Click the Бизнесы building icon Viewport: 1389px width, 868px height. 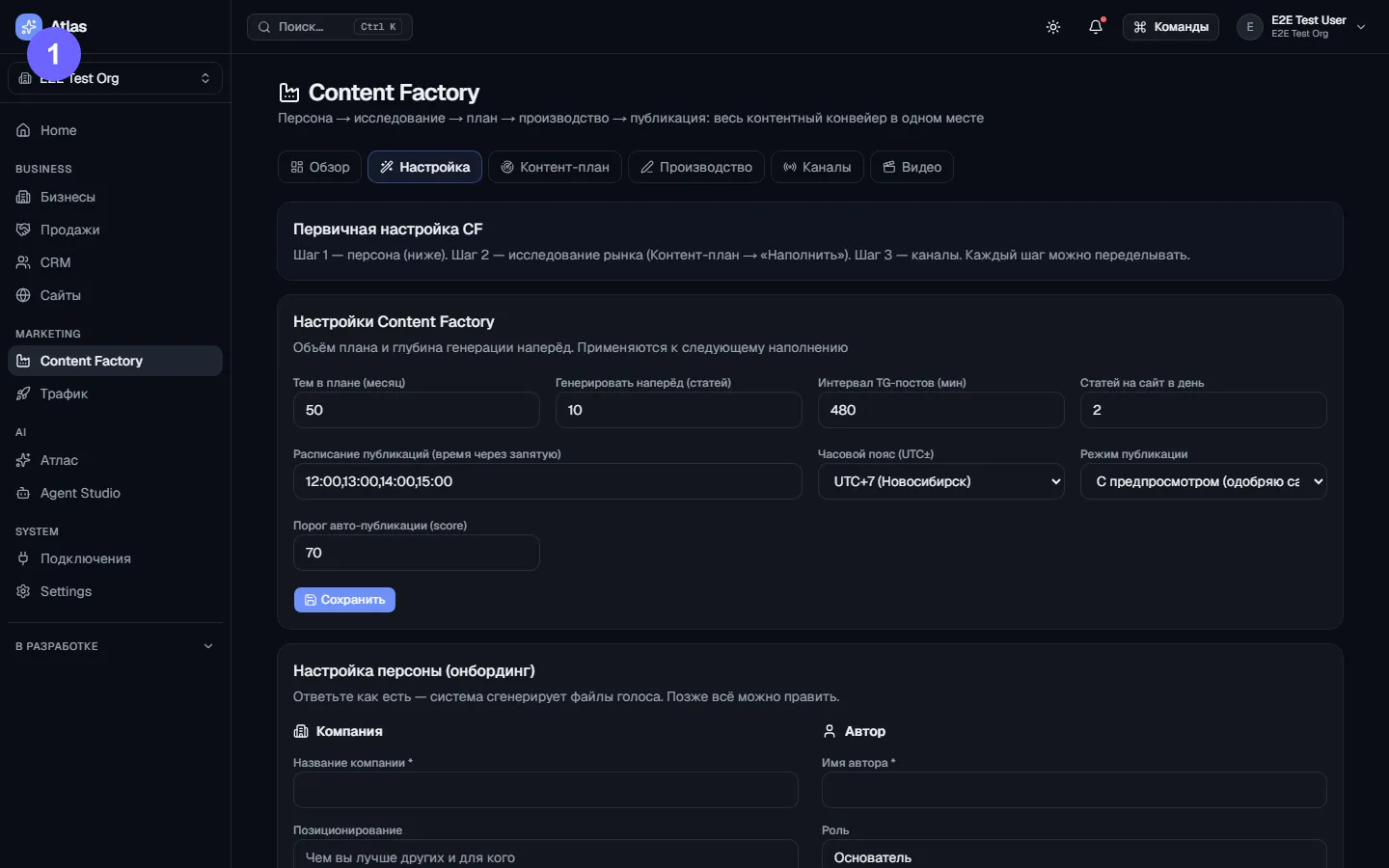coord(23,197)
